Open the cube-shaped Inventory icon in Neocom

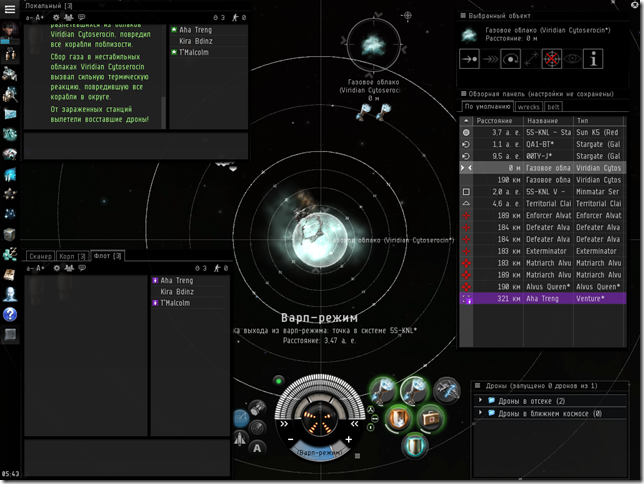coord(10,234)
